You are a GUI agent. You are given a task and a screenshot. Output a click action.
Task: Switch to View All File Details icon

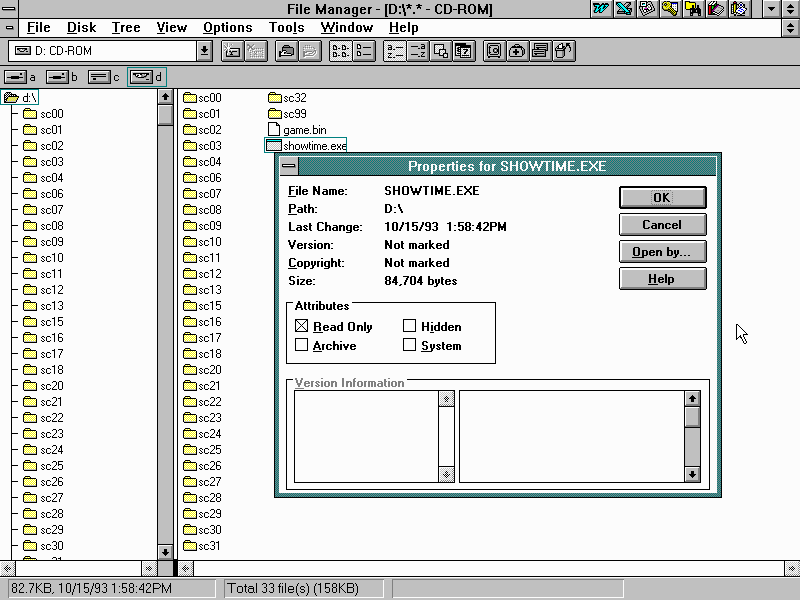(x=364, y=51)
